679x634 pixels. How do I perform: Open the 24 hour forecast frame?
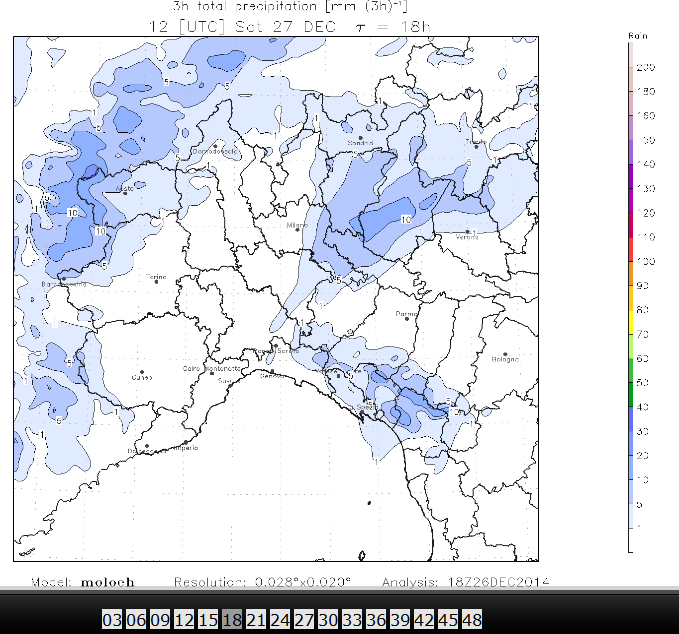[x=280, y=620]
